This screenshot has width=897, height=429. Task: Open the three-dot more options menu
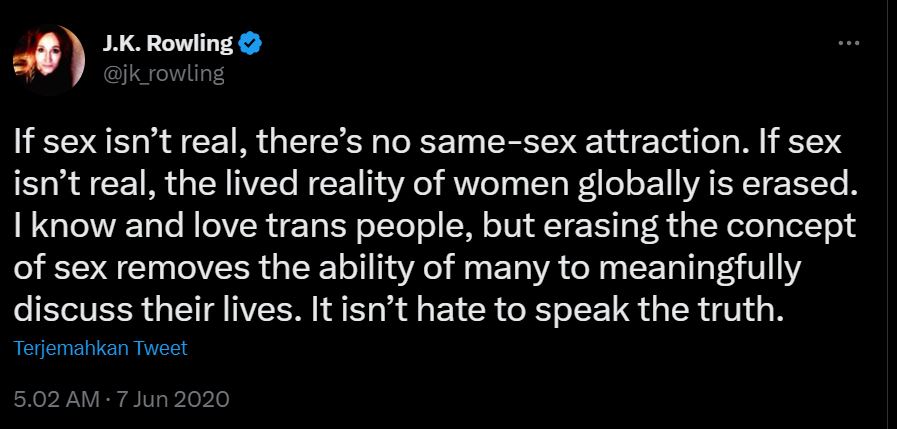[x=848, y=43]
